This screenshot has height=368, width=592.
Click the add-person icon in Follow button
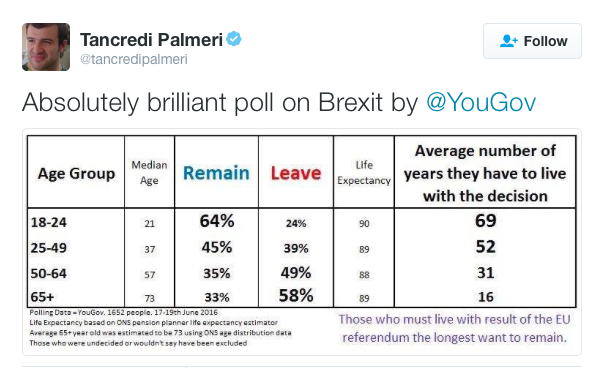509,41
